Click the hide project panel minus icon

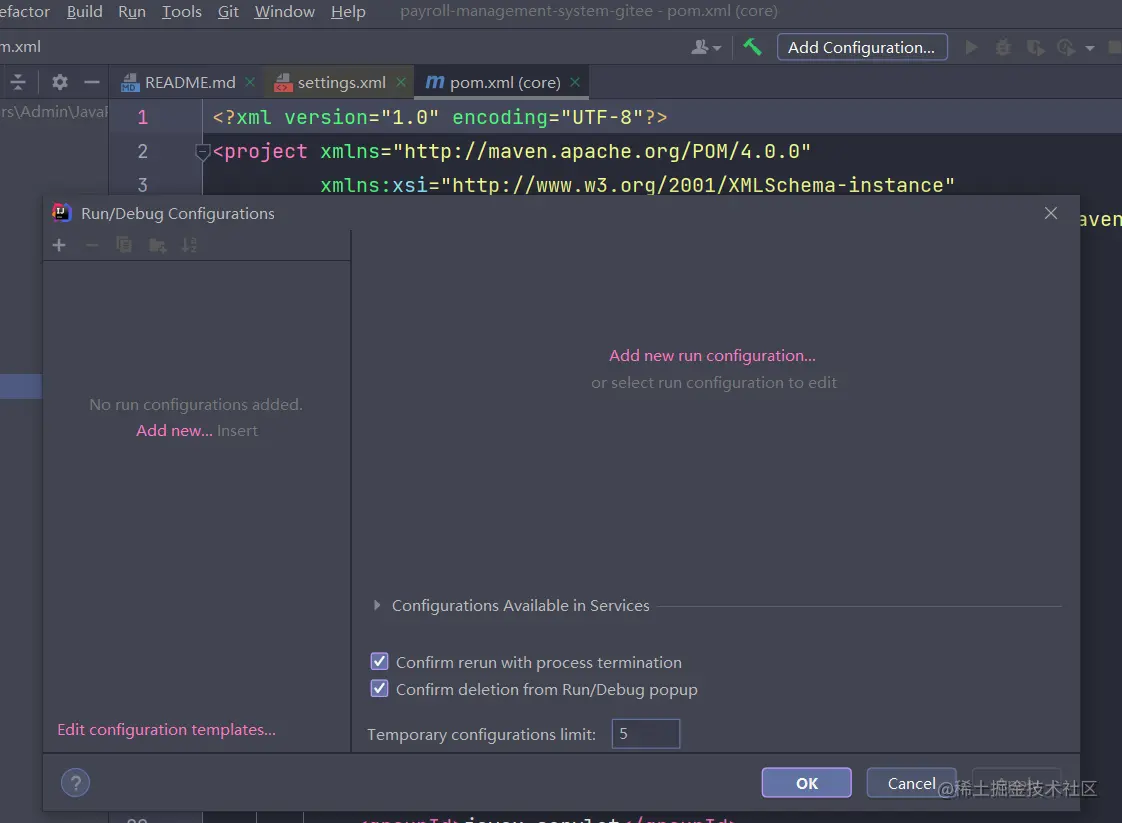pos(92,82)
